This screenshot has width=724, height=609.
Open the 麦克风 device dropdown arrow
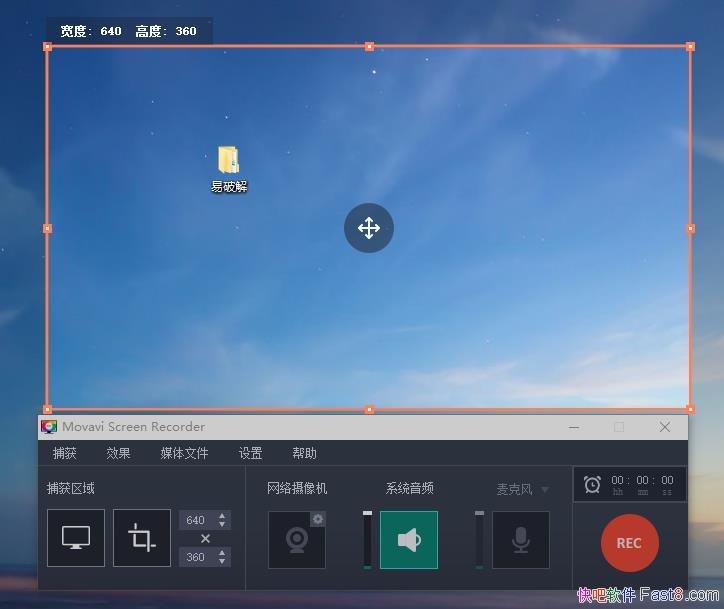[x=545, y=489]
